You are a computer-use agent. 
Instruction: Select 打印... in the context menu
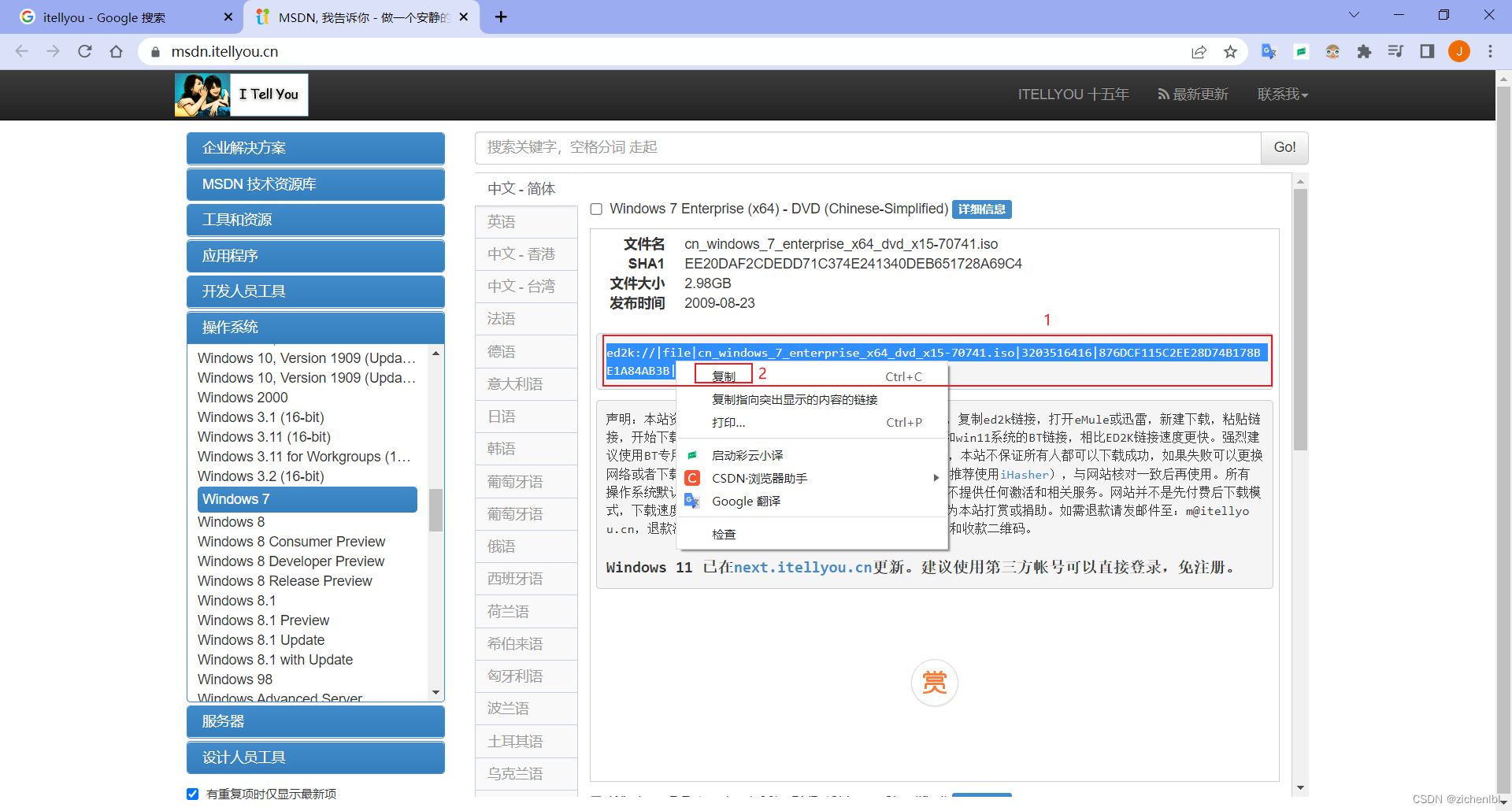(x=812, y=422)
